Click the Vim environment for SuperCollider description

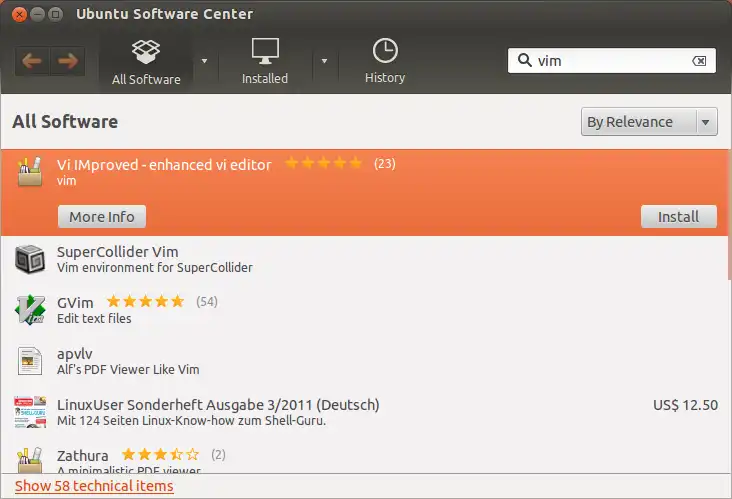pos(155,267)
